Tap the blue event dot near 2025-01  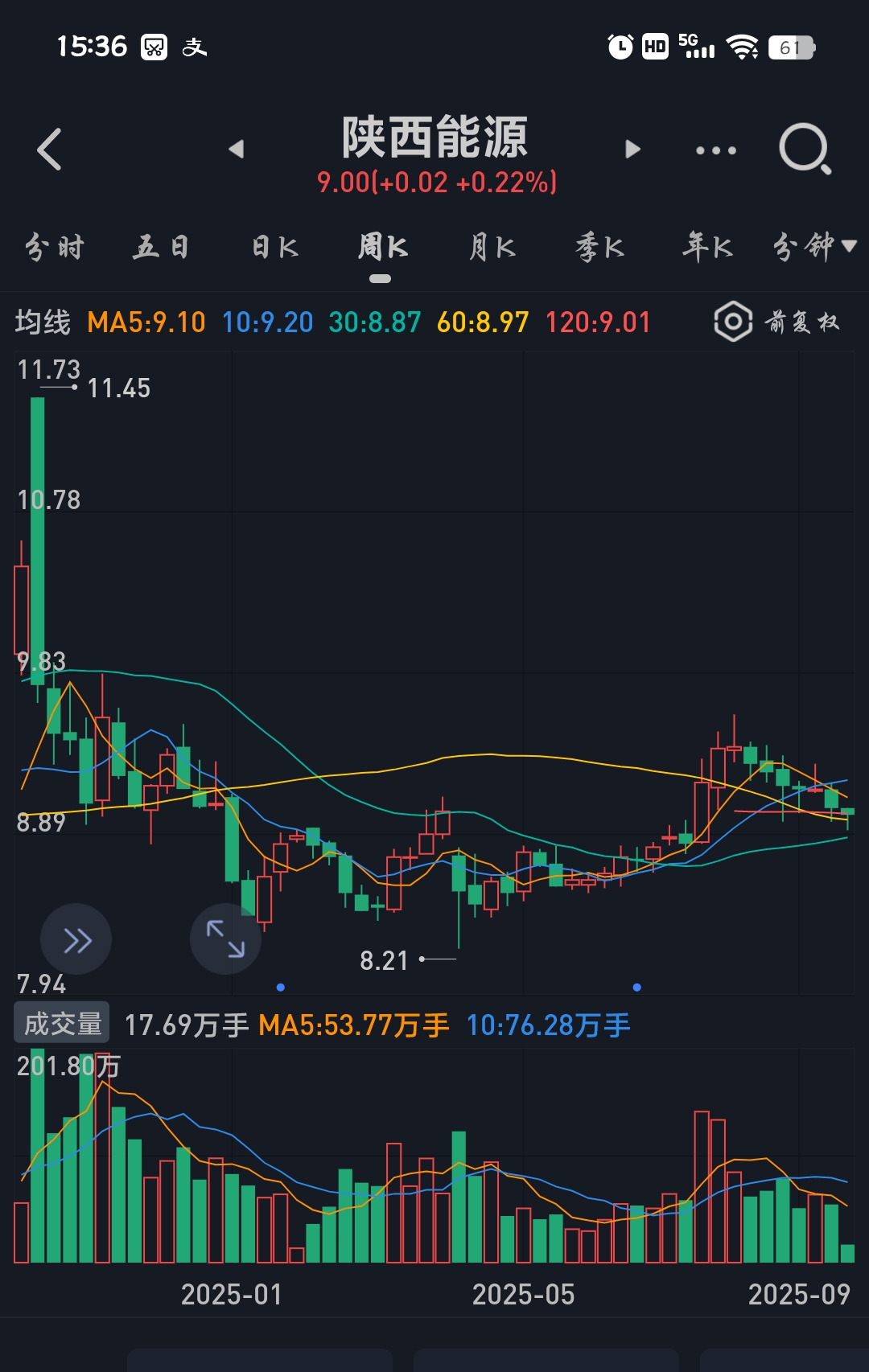coord(280,987)
